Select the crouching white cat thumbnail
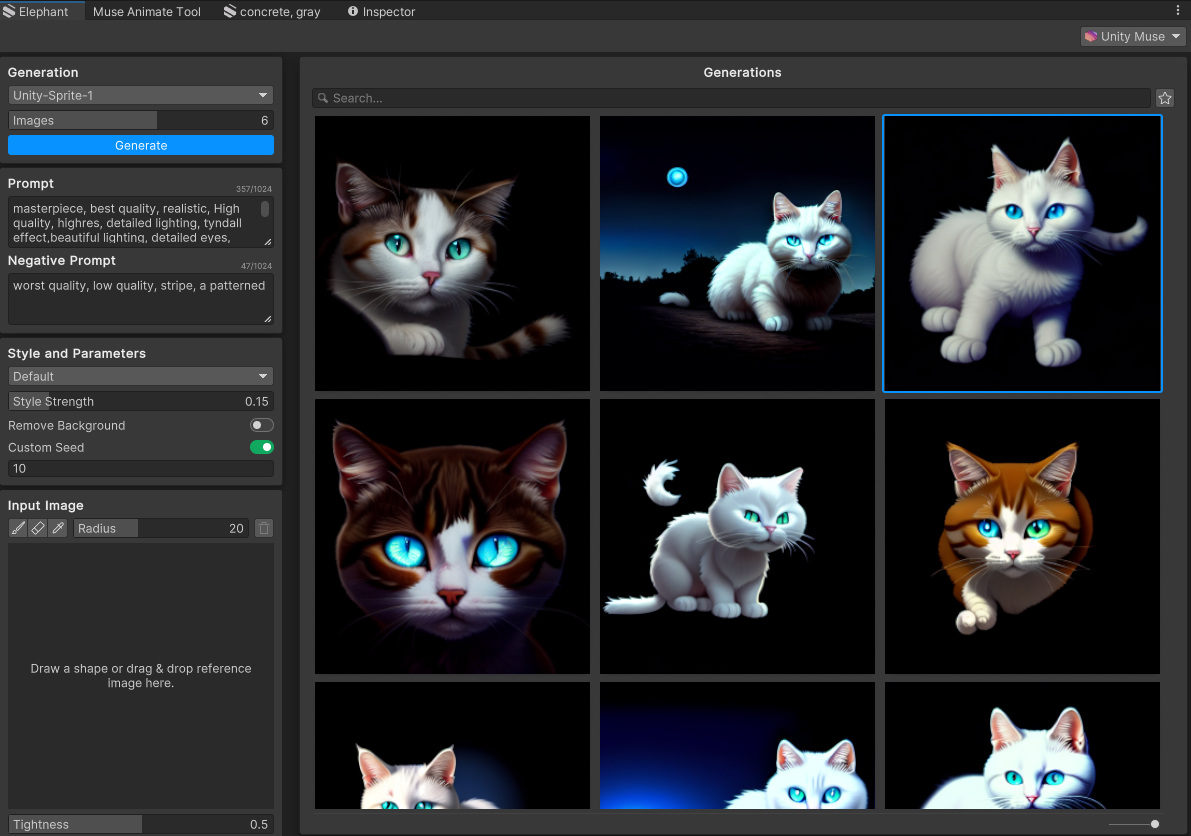Screen dimensions: 1191x836 click(x=737, y=536)
